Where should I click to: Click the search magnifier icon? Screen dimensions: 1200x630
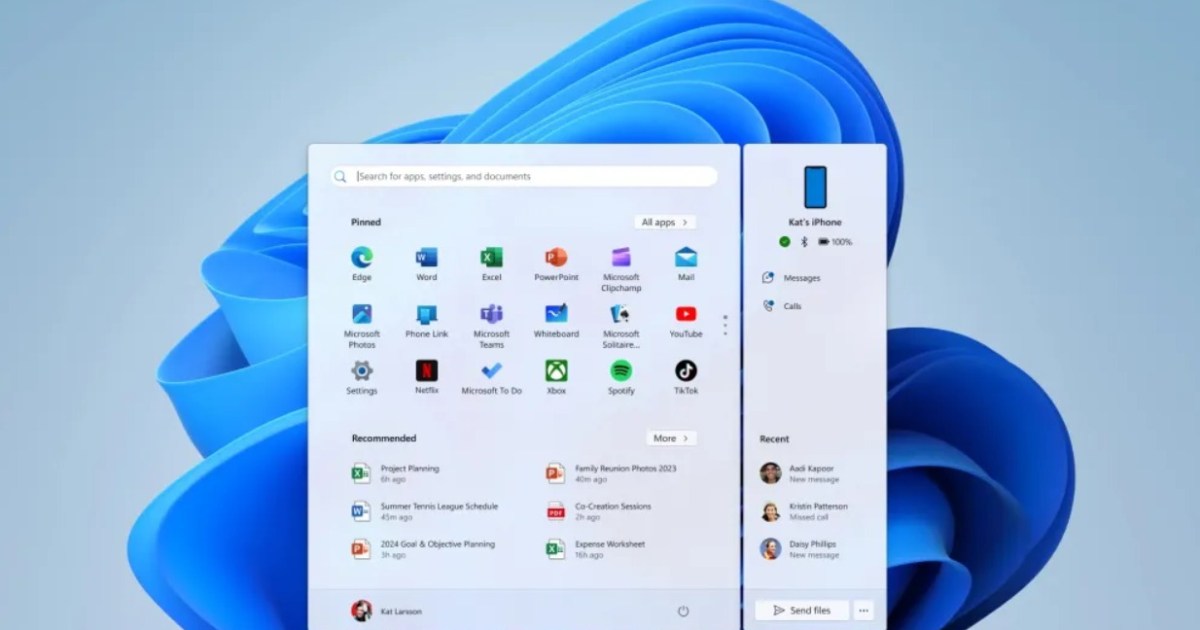[x=341, y=176]
